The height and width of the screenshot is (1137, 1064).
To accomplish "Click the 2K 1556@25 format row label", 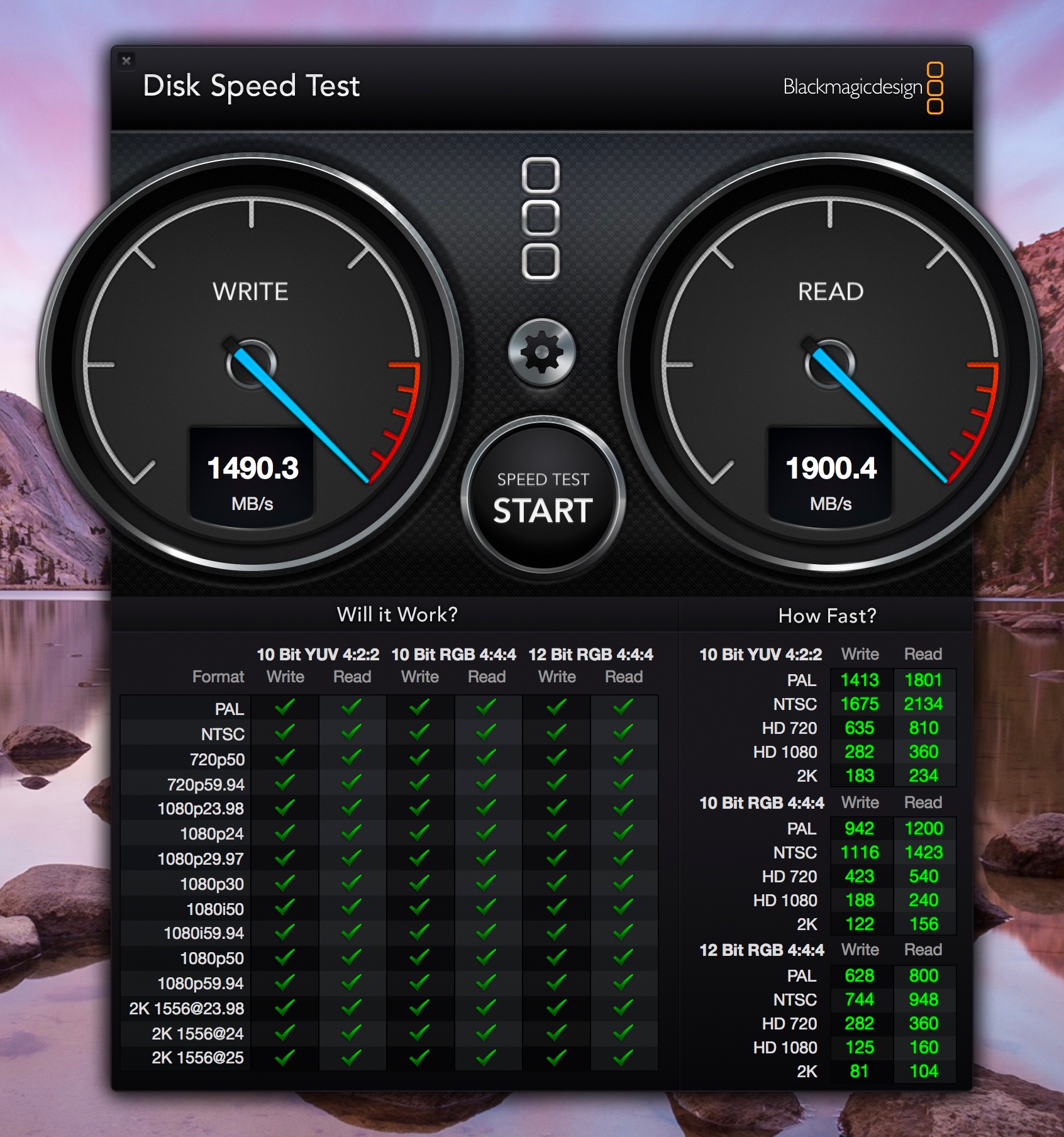I will coord(197,1058).
